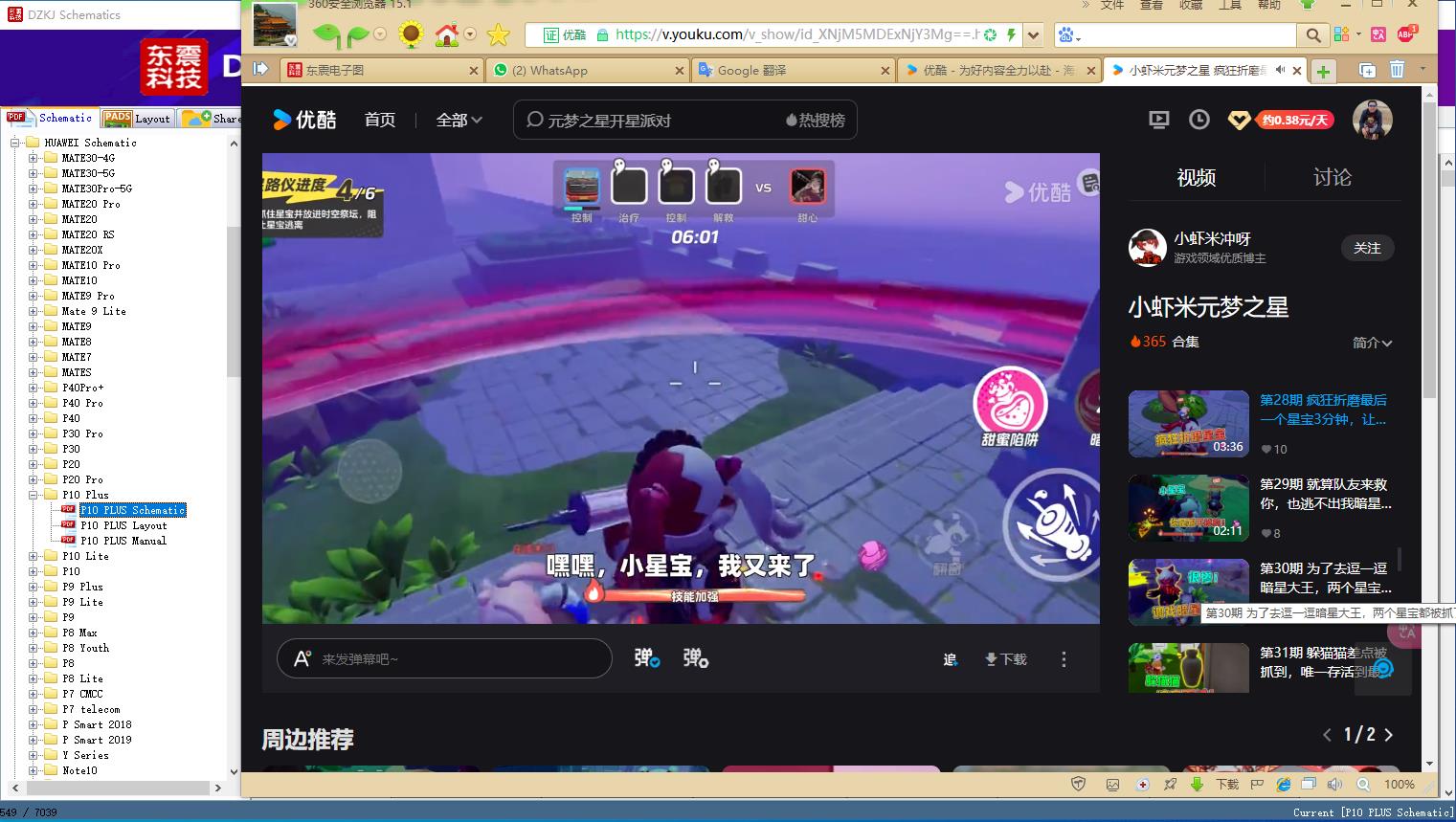Open the 全部 category dropdown on Youku
Screen dimensions: 1456x822
click(459, 120)
